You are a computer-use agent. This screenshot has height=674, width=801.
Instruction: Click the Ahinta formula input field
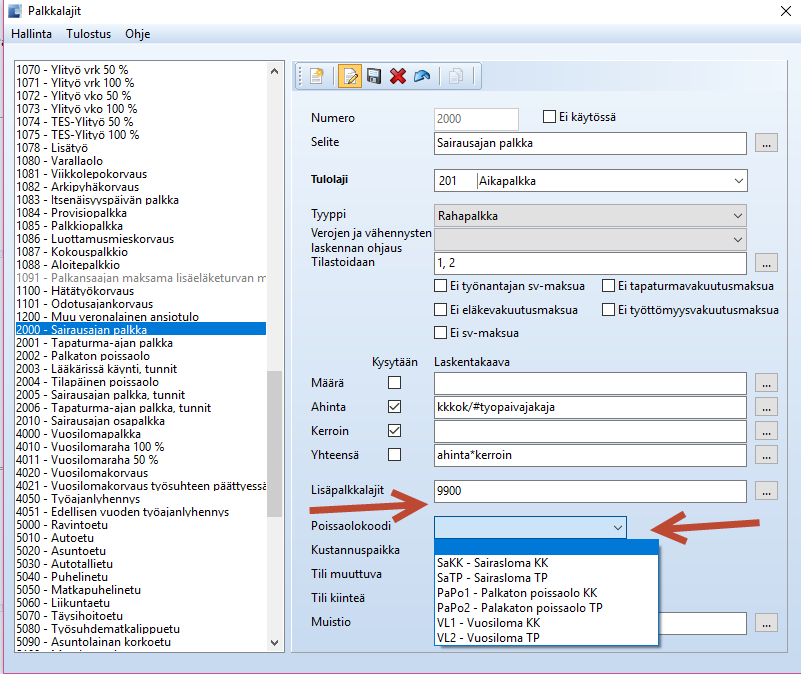[590, 407]
